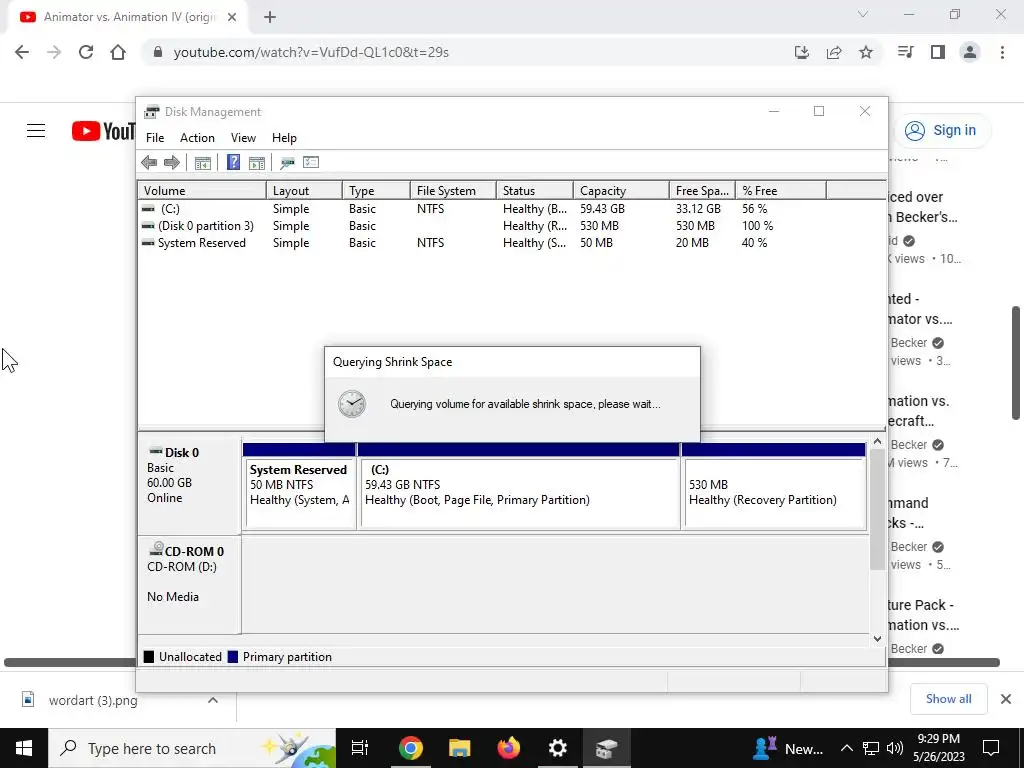This screenshot has width=1024, height=768.
Task: Toggle the Show/Hide Console Tree toolbar icon
Action: coord(202,163)
